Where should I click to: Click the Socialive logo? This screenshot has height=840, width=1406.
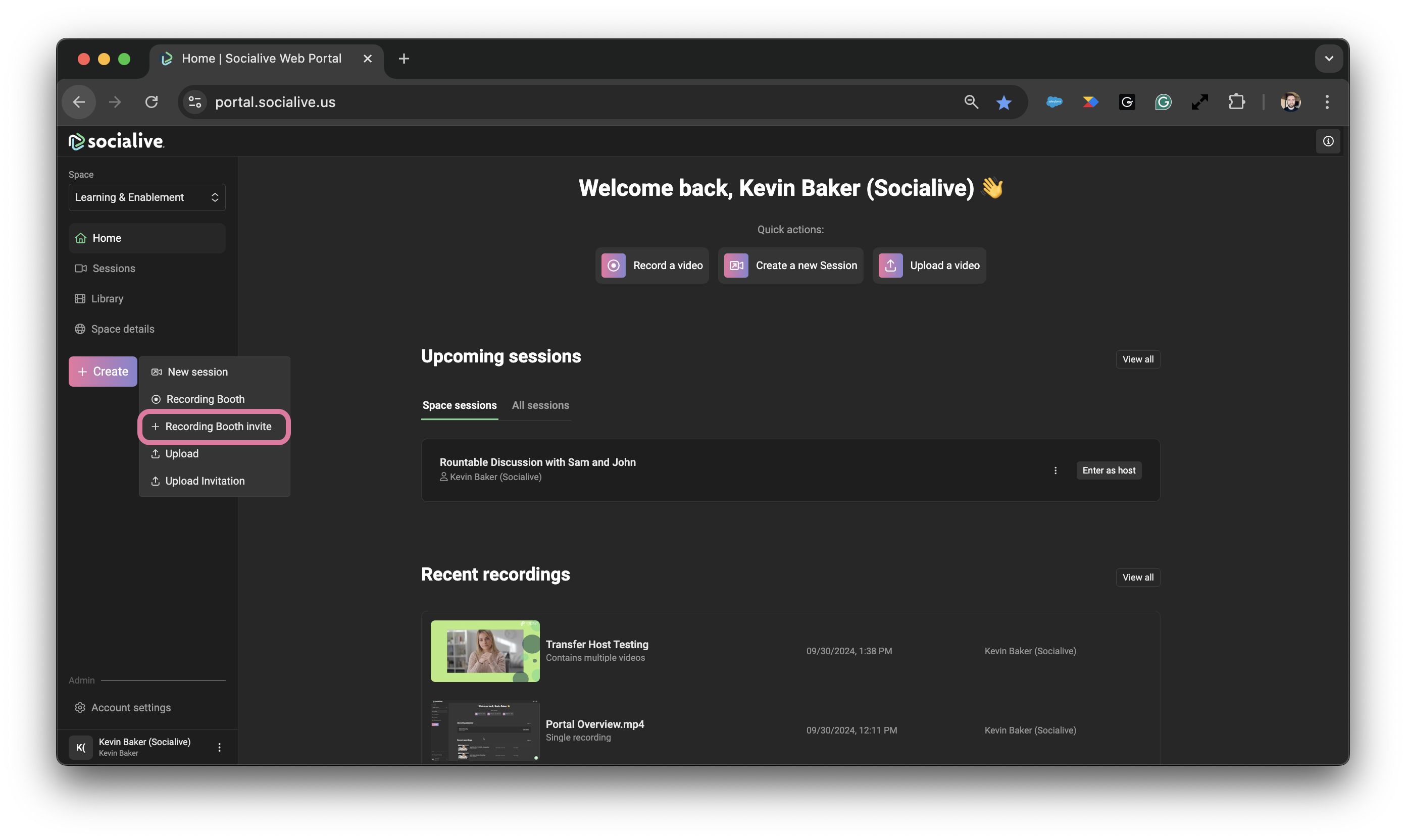coord(116,141)
